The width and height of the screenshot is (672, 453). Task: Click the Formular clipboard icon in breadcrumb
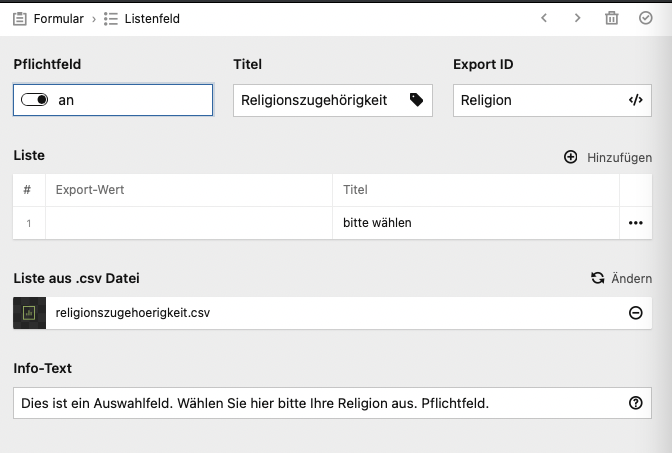[19, 18]
